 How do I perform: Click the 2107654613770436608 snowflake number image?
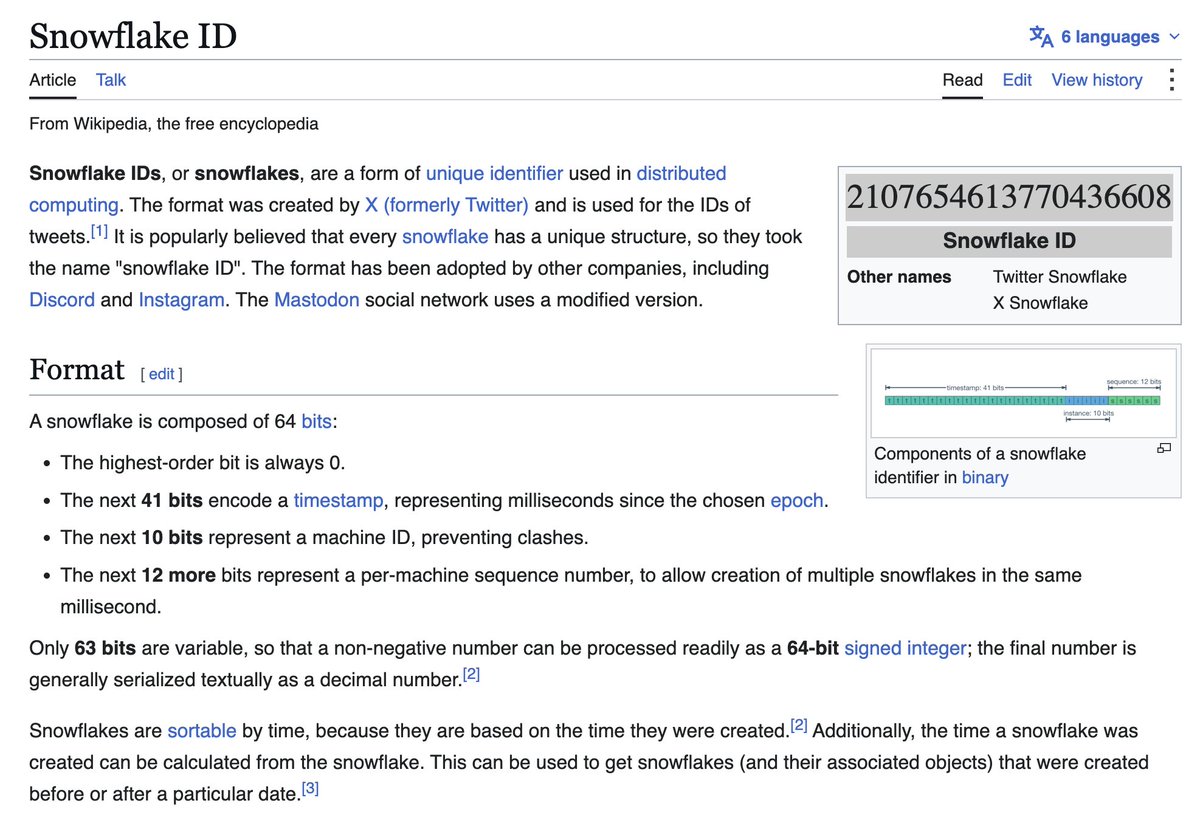pos(1009,197)
